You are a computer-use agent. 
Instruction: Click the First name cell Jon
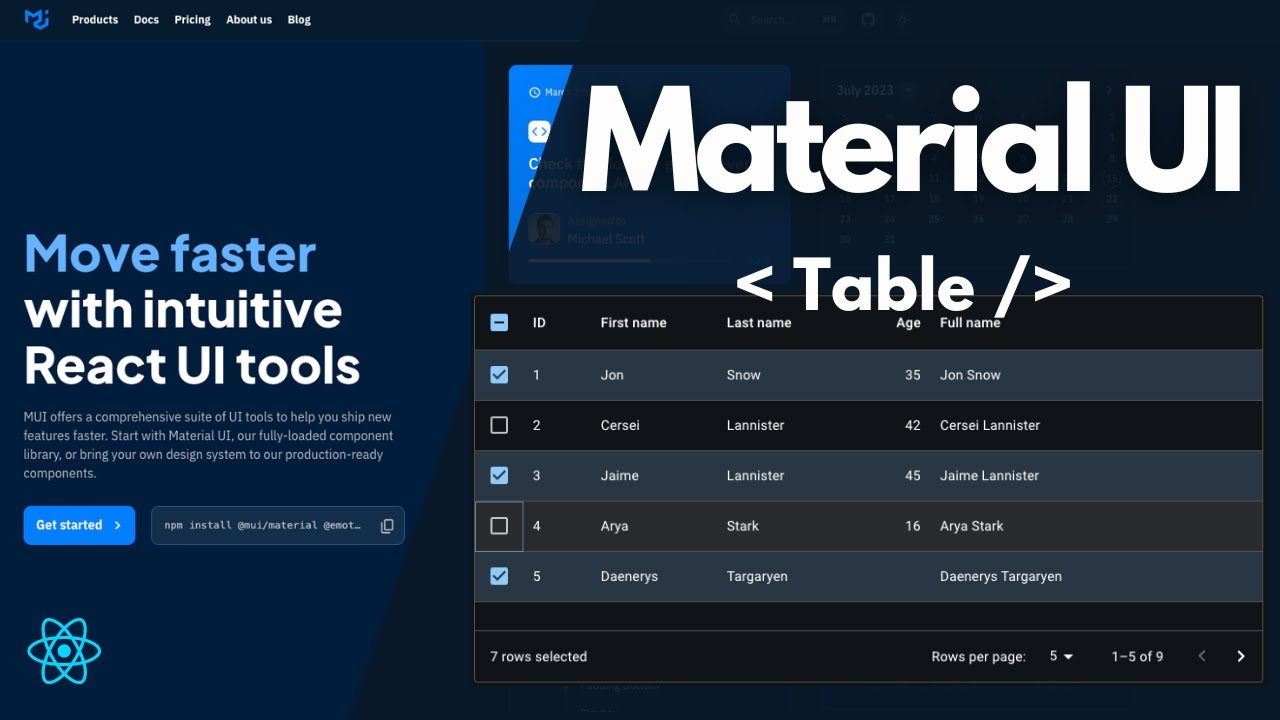[612, 375]
